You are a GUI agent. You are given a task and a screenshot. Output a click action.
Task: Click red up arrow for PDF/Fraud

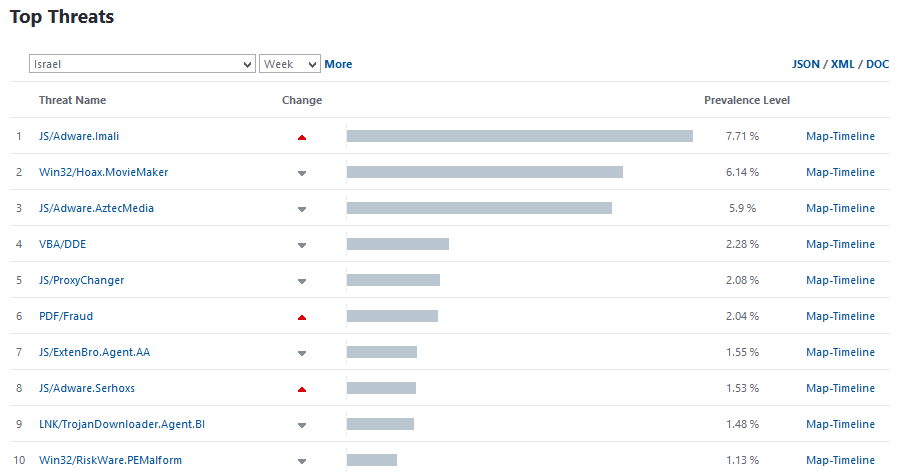(302, 317)
